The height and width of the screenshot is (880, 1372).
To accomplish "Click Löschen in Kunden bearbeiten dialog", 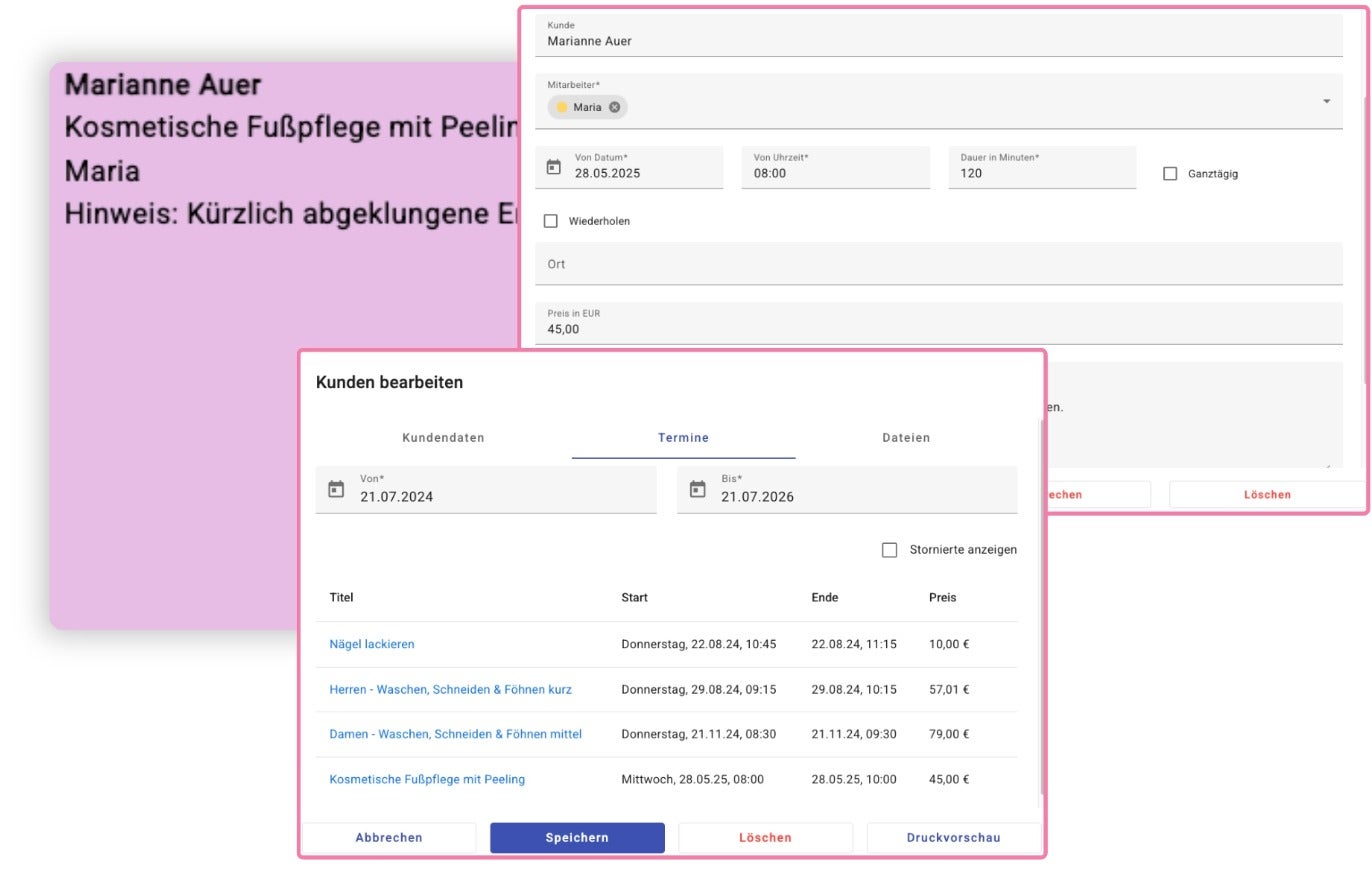I will coord(765,838).
